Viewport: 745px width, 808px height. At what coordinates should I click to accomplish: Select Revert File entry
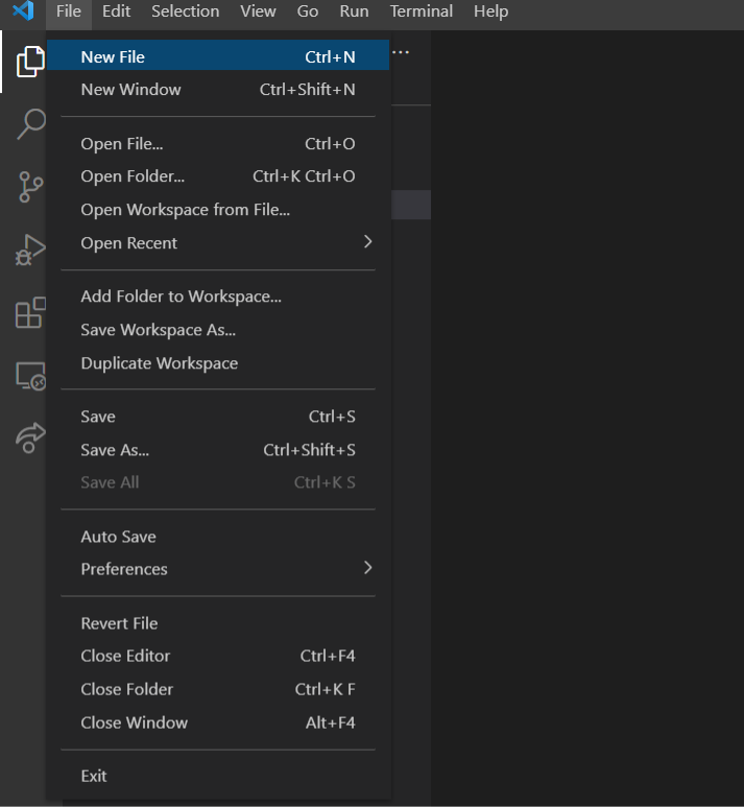pyautogui.click(x=218, y=624)
